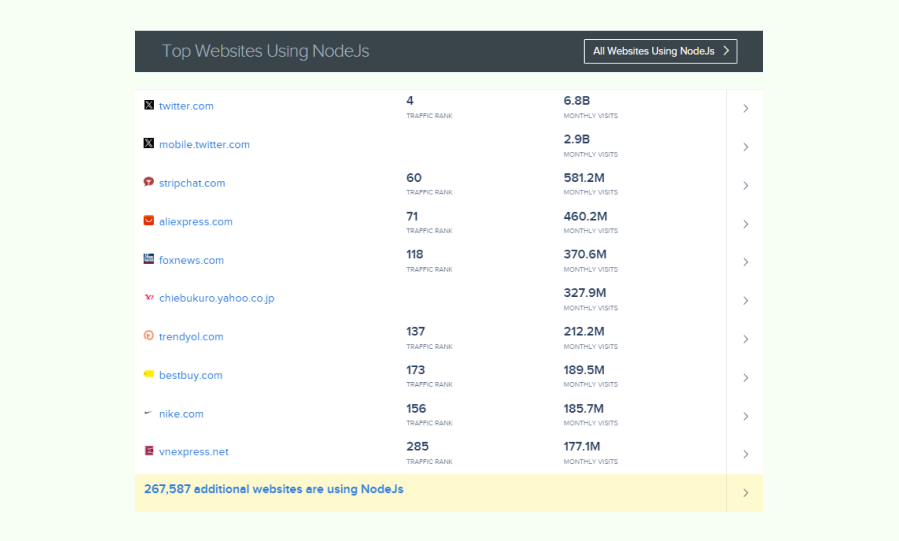Click the Top Websites Using NodeJs heading
Screen dimensions: 899x541
pos(265,51)
